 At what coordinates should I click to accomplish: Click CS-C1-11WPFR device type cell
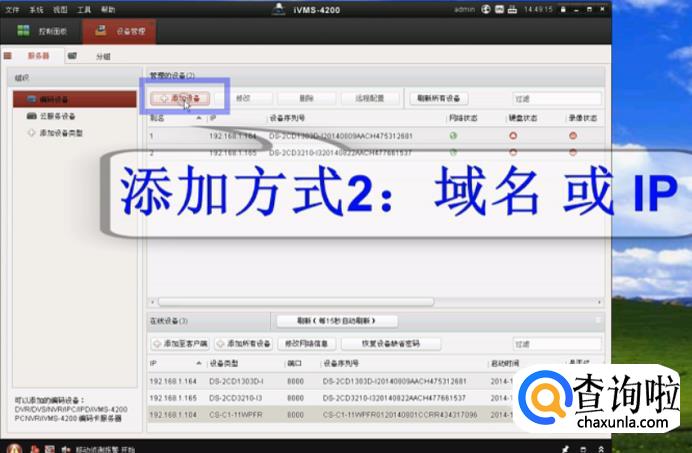[236, 415]
